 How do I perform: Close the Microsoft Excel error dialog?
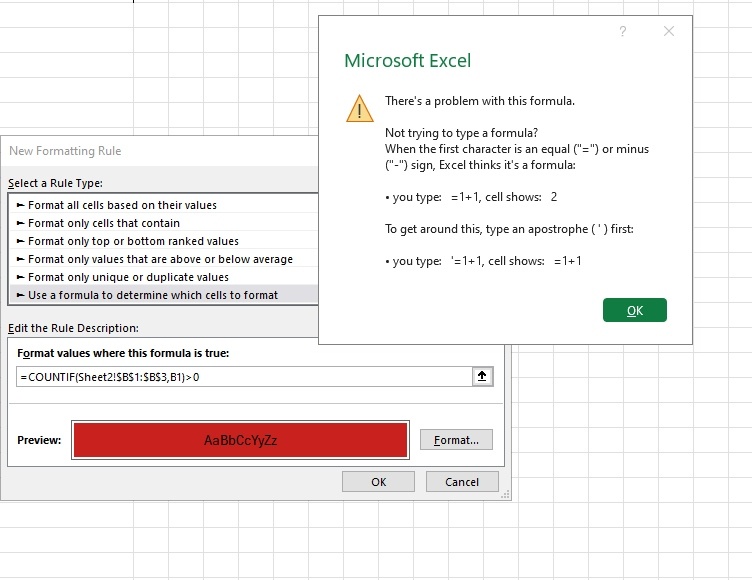pos(669,31)
